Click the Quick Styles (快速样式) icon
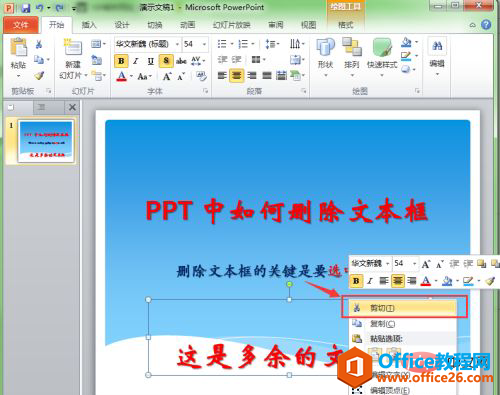The image size is (500, 395). tap(382, 47)
